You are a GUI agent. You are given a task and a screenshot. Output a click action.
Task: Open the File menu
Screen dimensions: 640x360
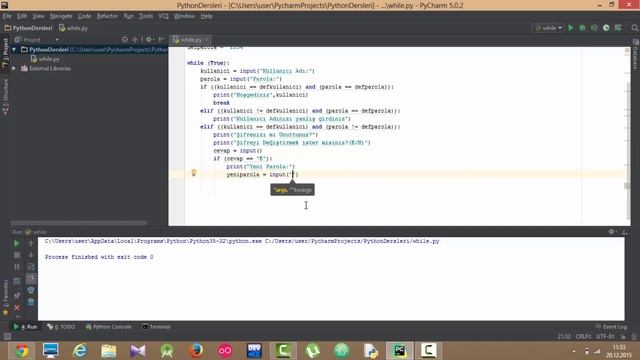point(7,16)
